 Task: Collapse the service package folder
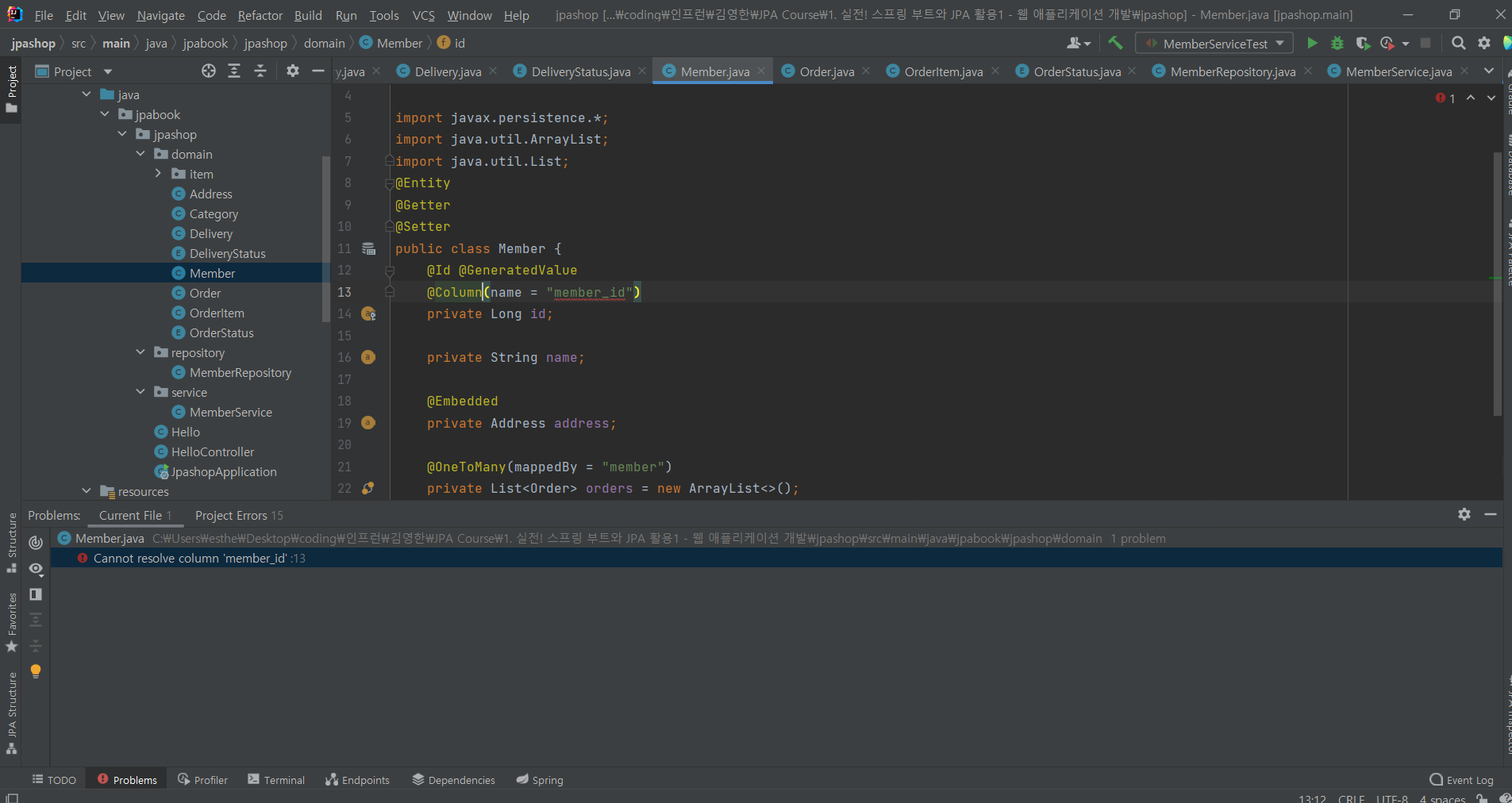click(140, 392)
